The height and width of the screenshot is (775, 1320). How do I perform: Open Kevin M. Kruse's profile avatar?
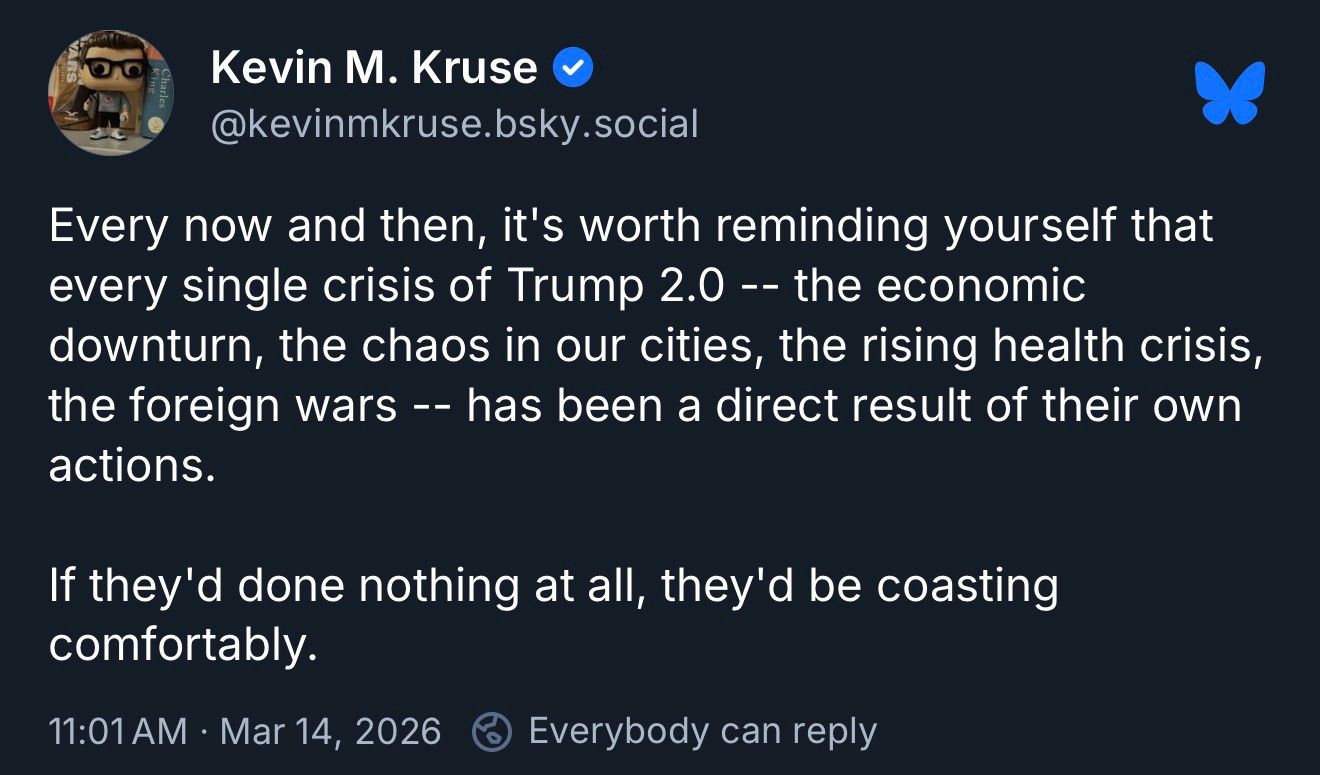pos(111,92)
